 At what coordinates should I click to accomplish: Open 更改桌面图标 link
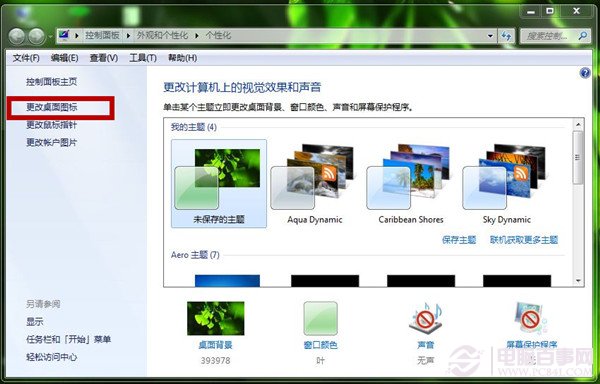coord(52,107)
